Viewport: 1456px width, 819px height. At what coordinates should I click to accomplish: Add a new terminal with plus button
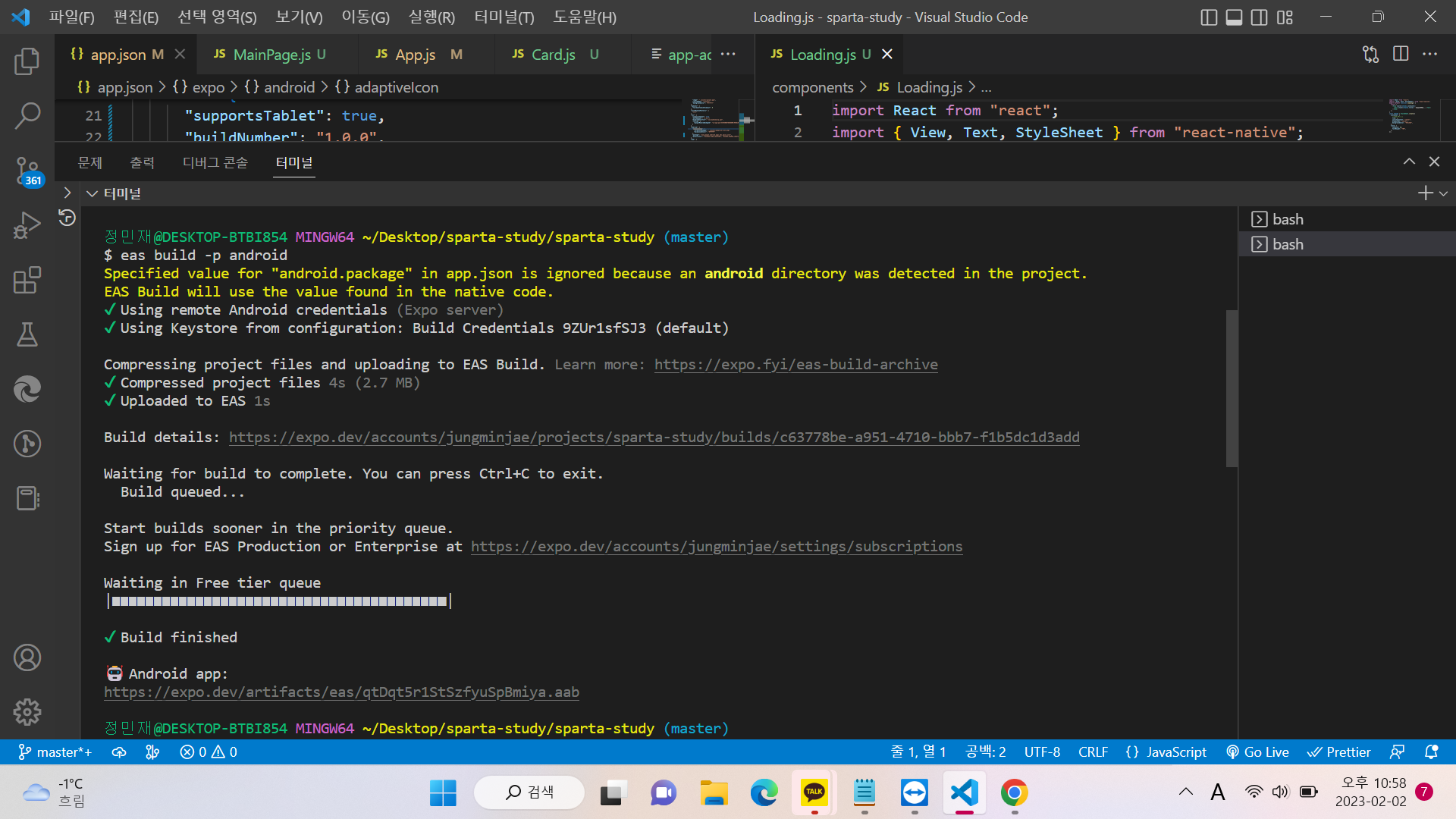(x=1425, y=193)
